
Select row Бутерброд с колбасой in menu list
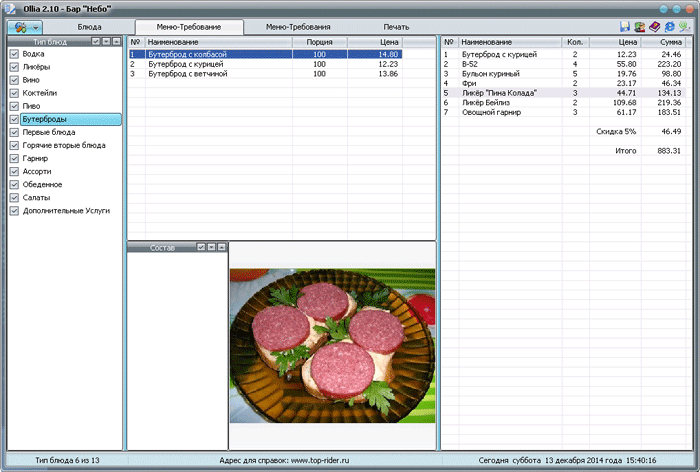[266, 54]
